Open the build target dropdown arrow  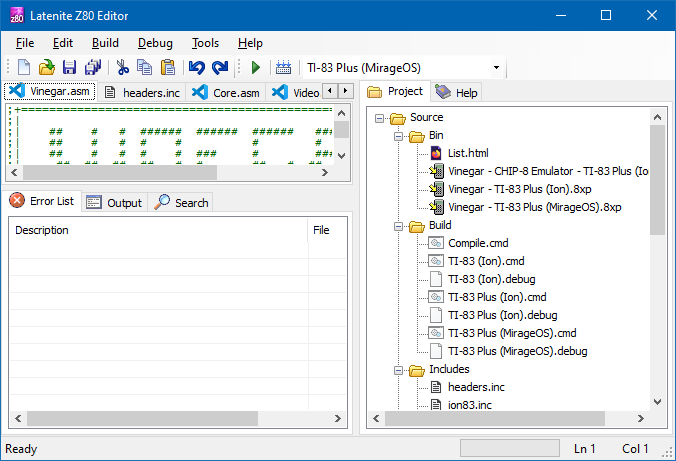(496, 68)
